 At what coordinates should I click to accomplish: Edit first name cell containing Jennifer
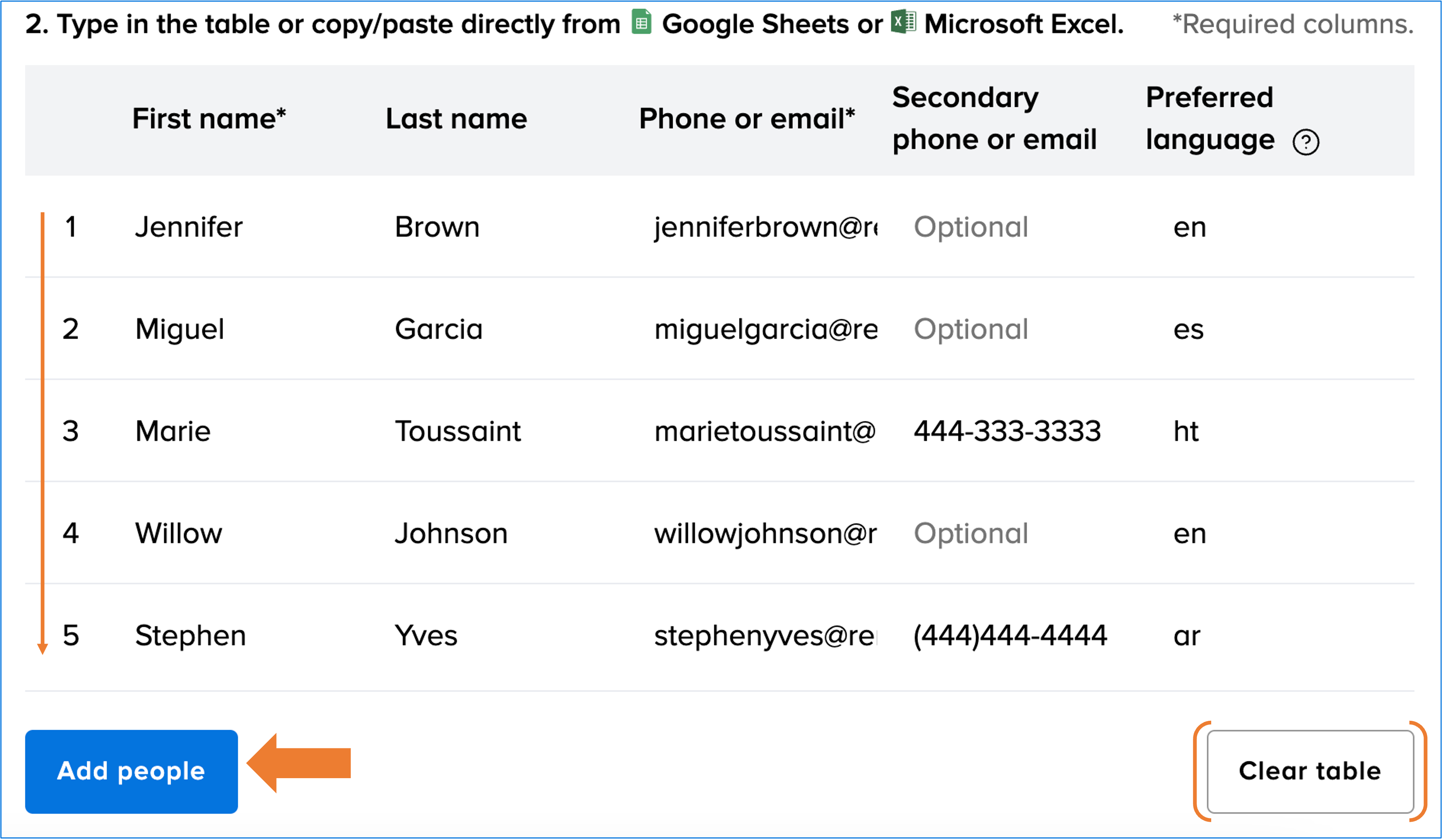point(189,227)
